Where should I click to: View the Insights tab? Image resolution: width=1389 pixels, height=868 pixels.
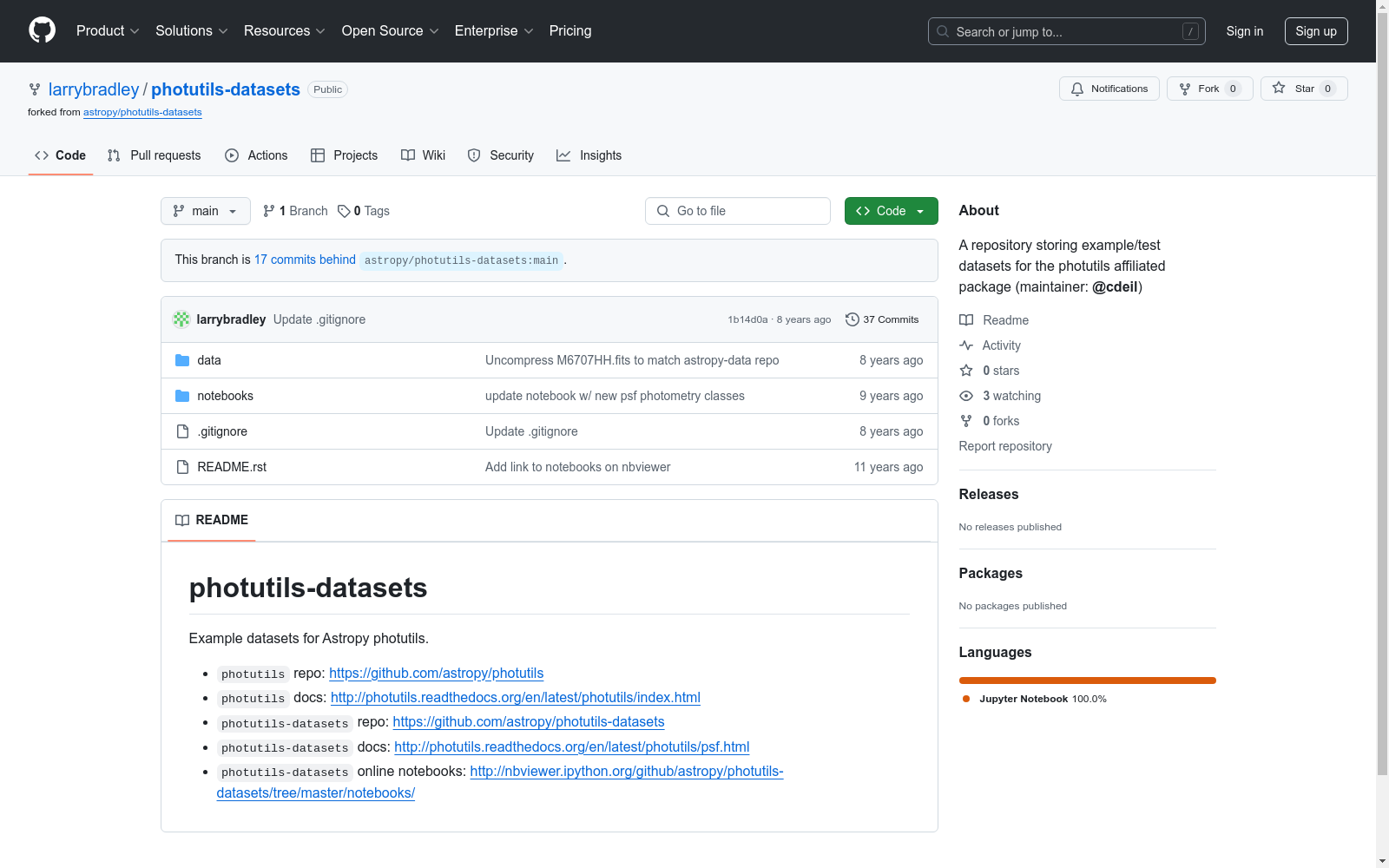coord(589,155)
